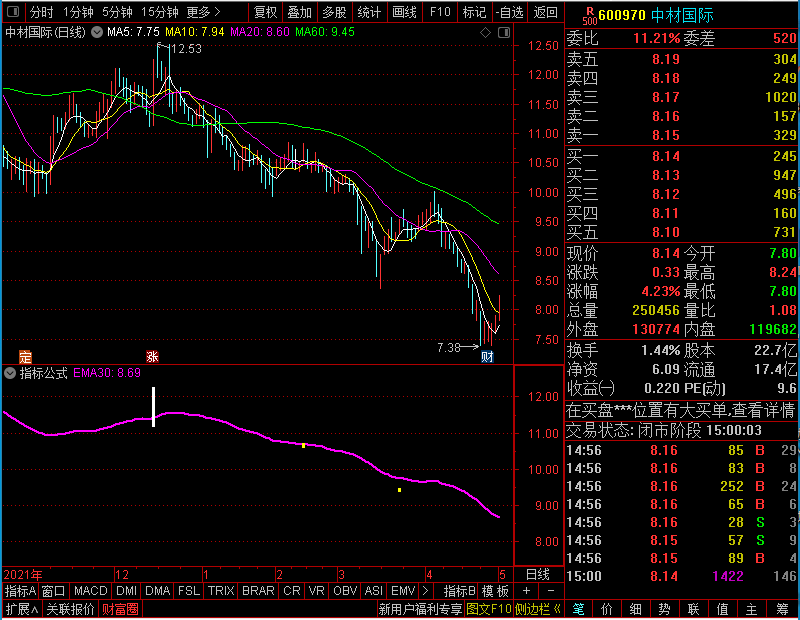800x620 pixels.
Task: Click the 叠加 overlay button
Action: pyautogui.click(x=299, y=12)
